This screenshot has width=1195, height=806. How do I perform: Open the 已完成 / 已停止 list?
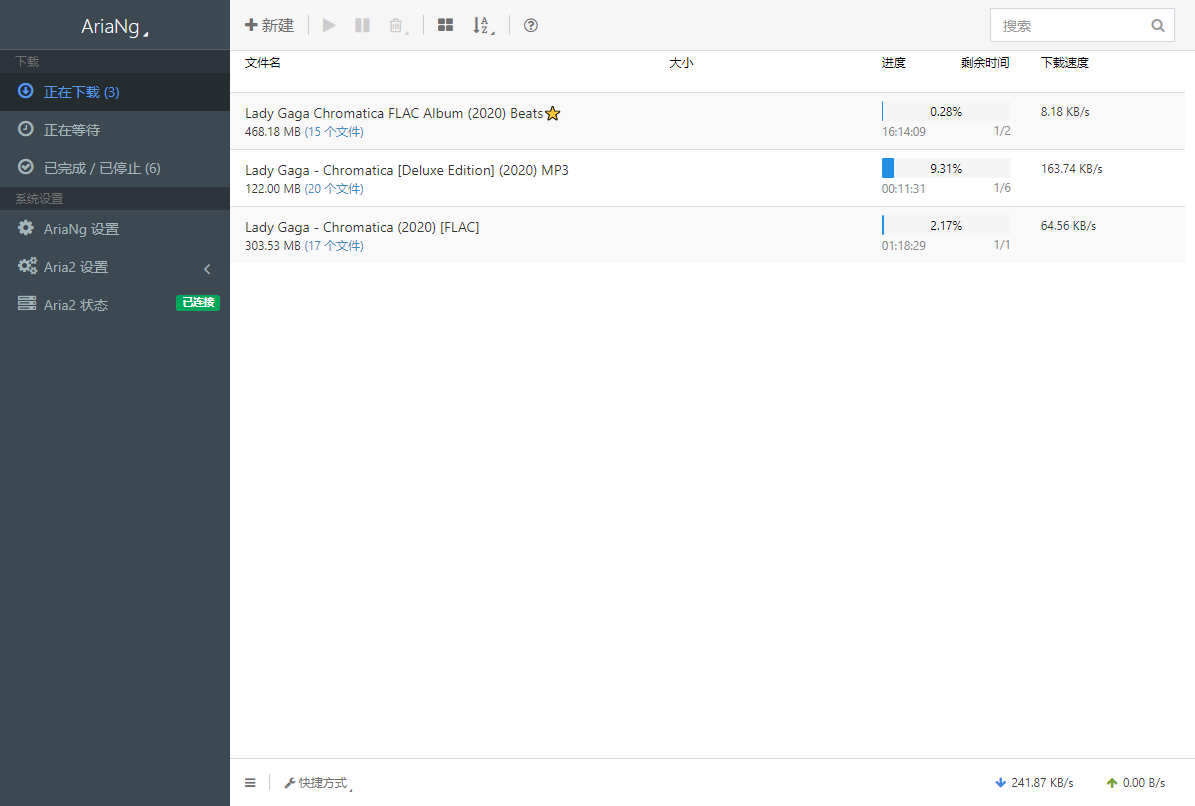(x=114, y=168)
